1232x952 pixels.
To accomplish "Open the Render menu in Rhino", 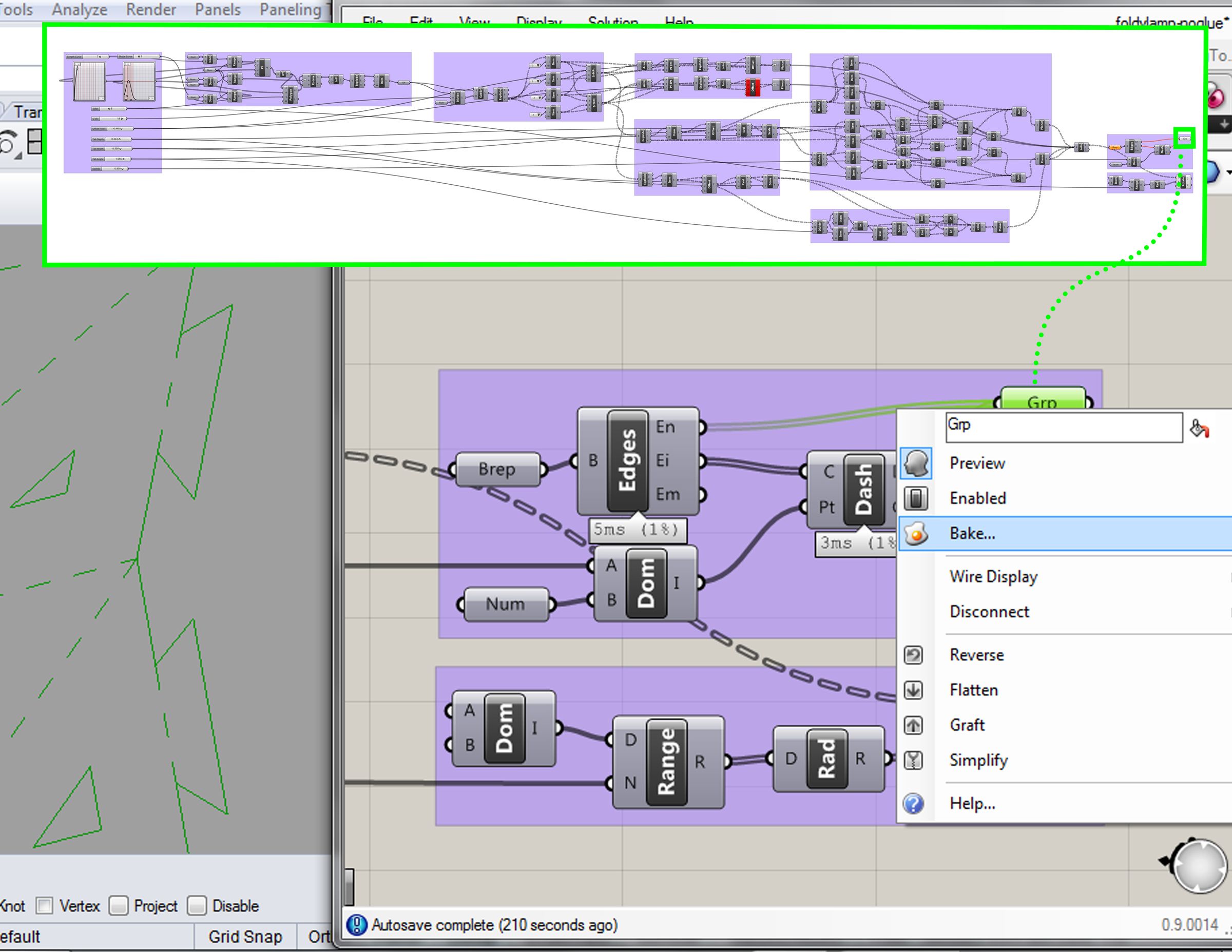I will pos(150,10).
